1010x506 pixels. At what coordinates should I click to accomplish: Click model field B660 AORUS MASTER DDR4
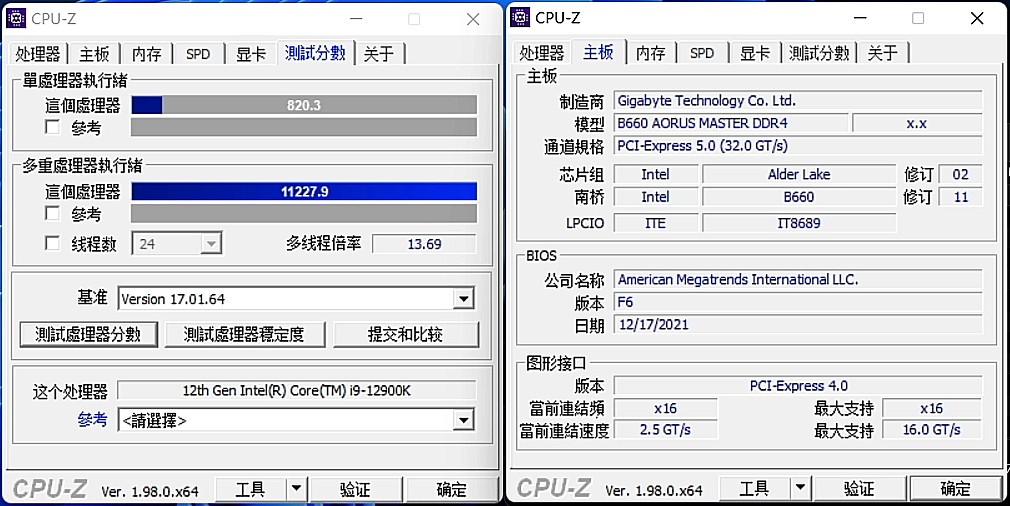point(731,123)
